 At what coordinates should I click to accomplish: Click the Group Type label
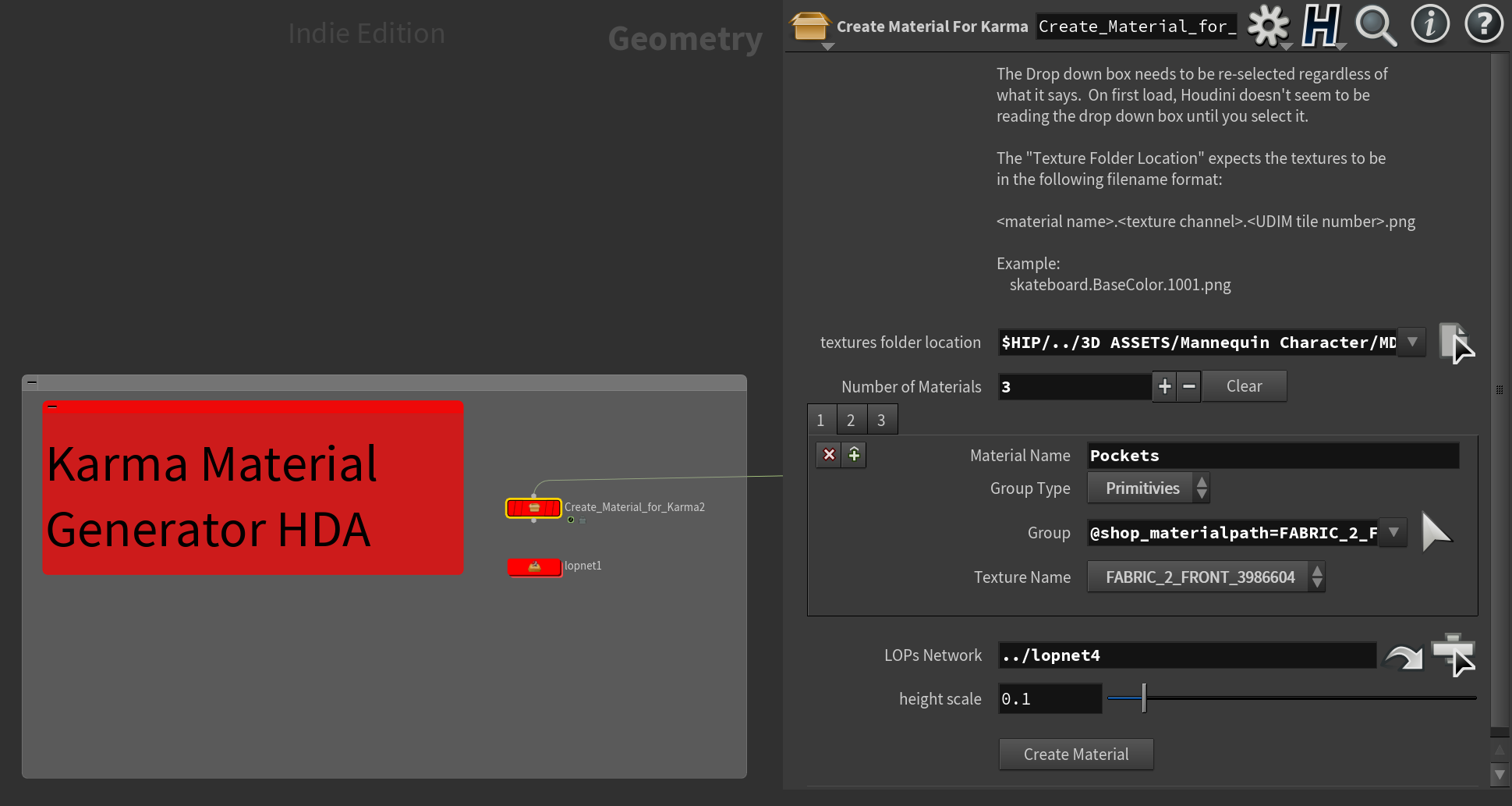point(1030,488)
